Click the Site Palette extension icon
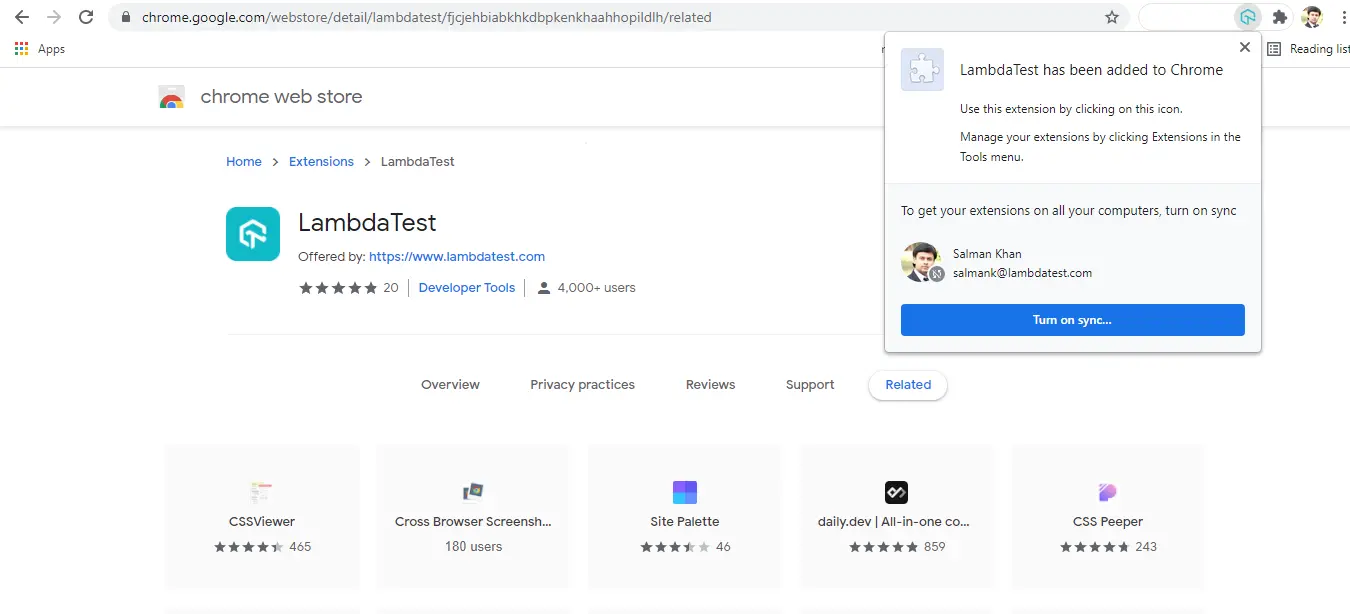This screenshot has width=1350, height=614. point(685,492)
